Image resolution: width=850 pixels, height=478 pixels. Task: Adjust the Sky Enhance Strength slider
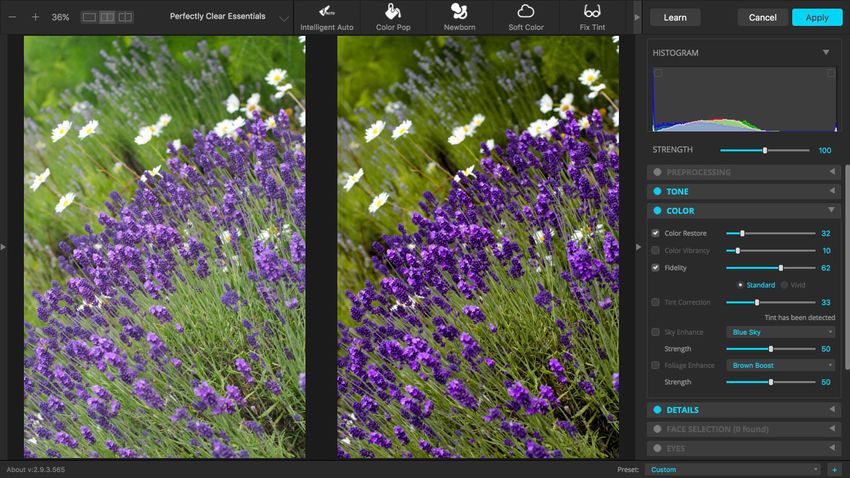[x=771, y=349]
